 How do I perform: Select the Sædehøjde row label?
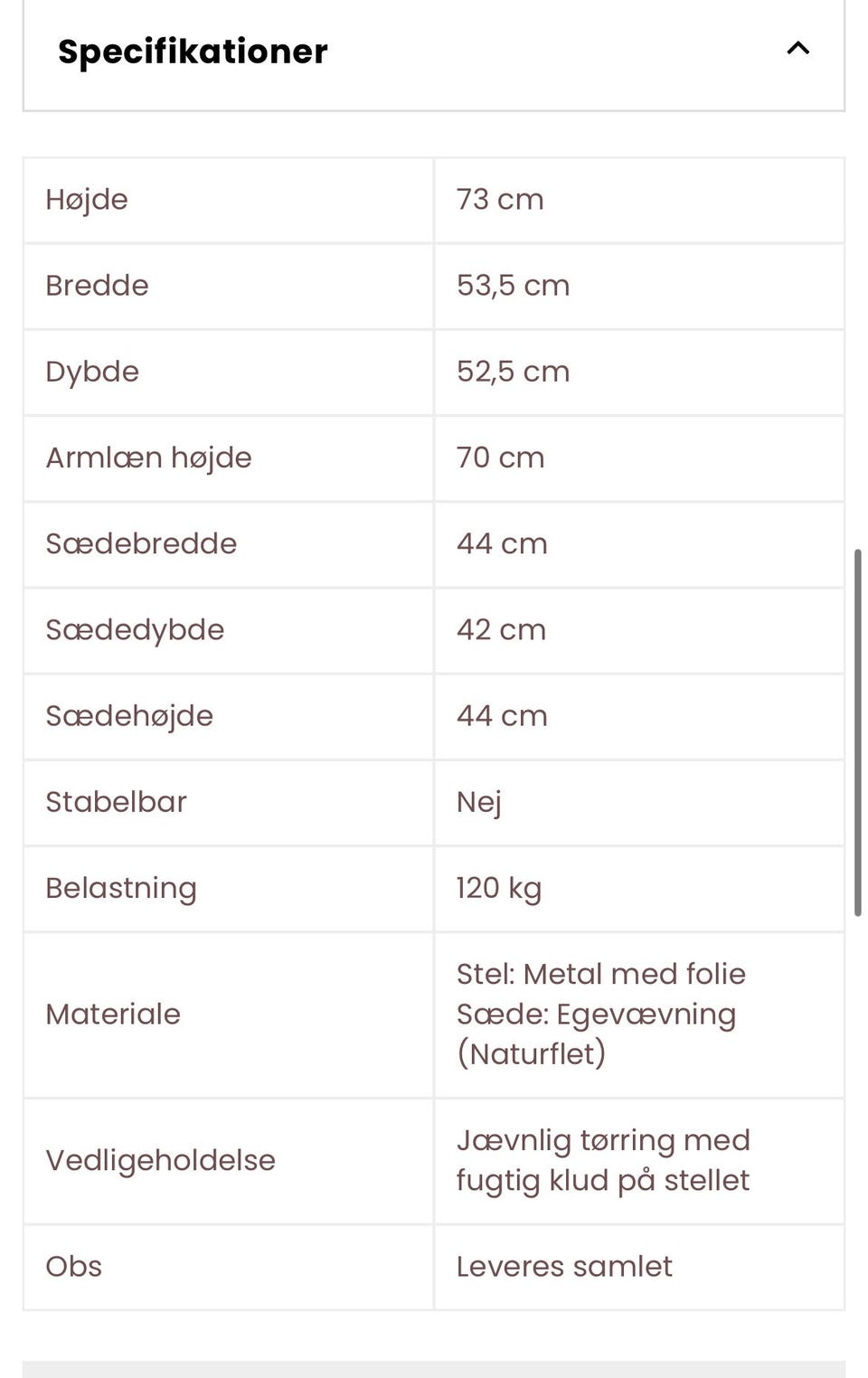129,716
